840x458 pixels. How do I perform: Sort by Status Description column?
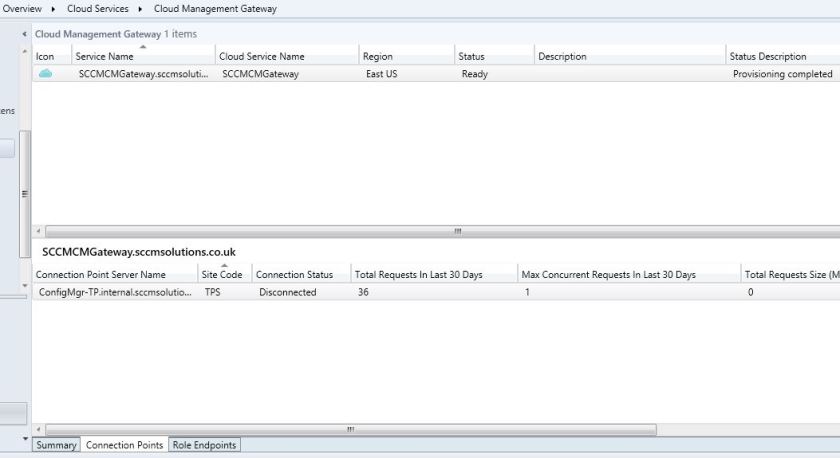[x=783, y=56]
